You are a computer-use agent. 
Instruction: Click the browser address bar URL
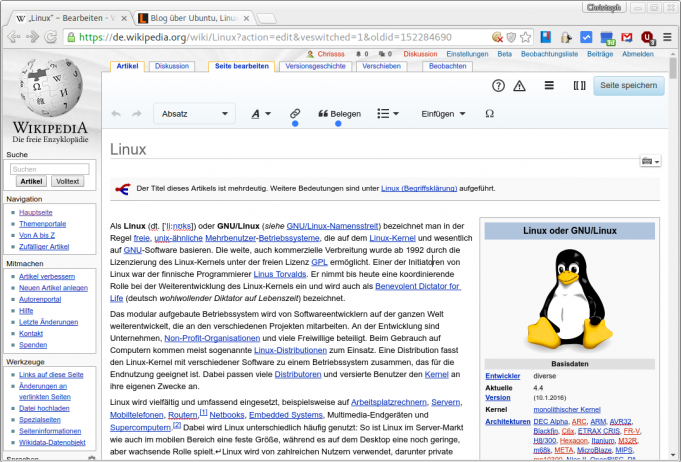point(265,37)
